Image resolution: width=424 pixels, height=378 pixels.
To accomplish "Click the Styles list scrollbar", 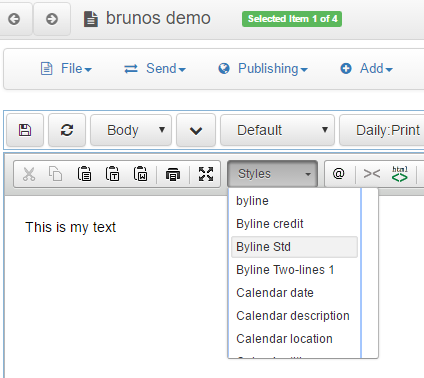I will pyautogui.click(x=370, y=273).
